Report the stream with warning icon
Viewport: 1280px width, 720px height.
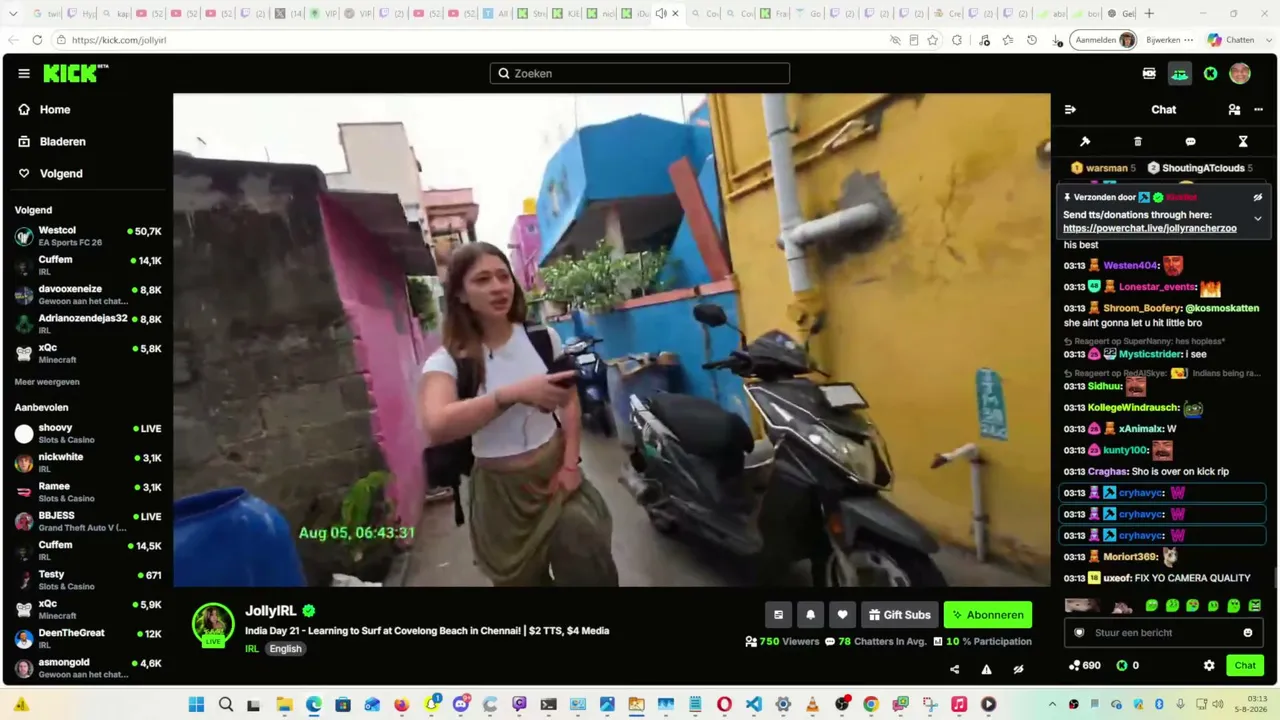(986, 669)
